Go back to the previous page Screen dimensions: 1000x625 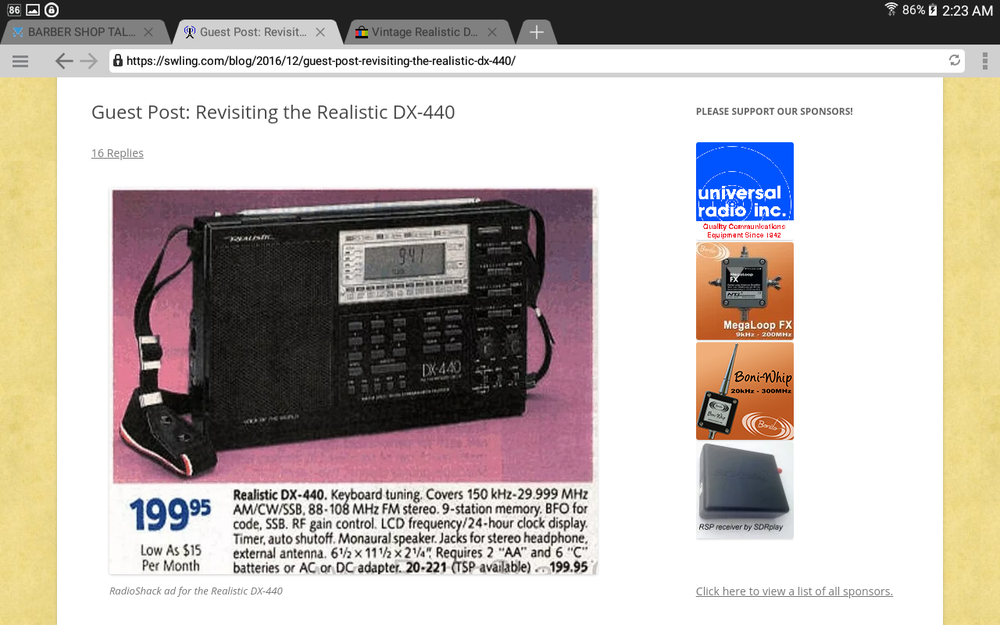[x=64, y=61]
